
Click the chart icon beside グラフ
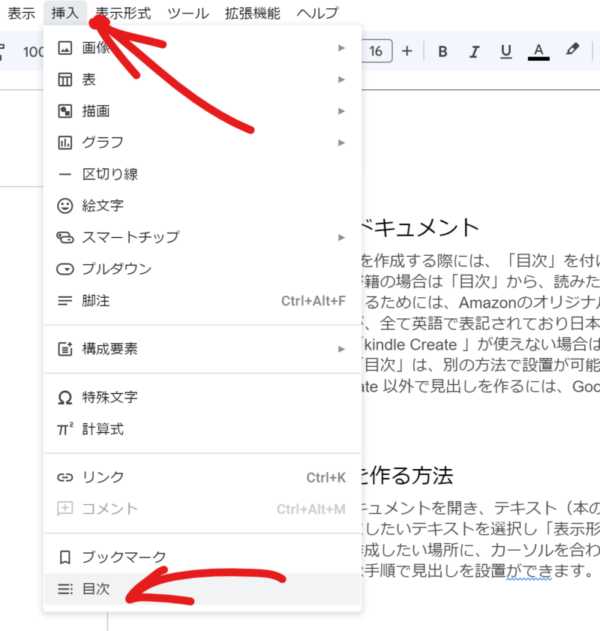coord(65,142)
